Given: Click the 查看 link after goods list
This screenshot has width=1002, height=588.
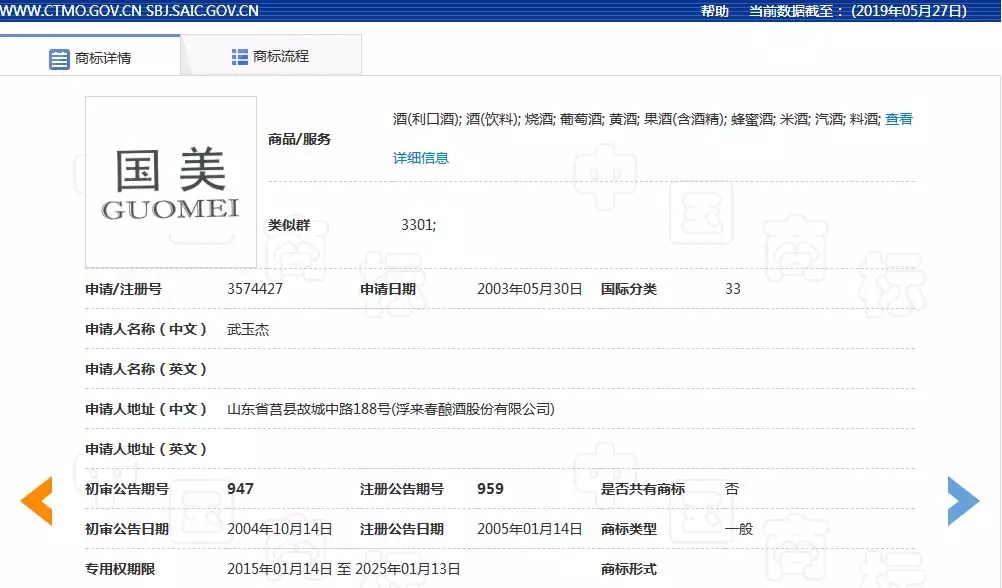Looking at the screenshot, I should pyautogui.click(x=899, y=119).
